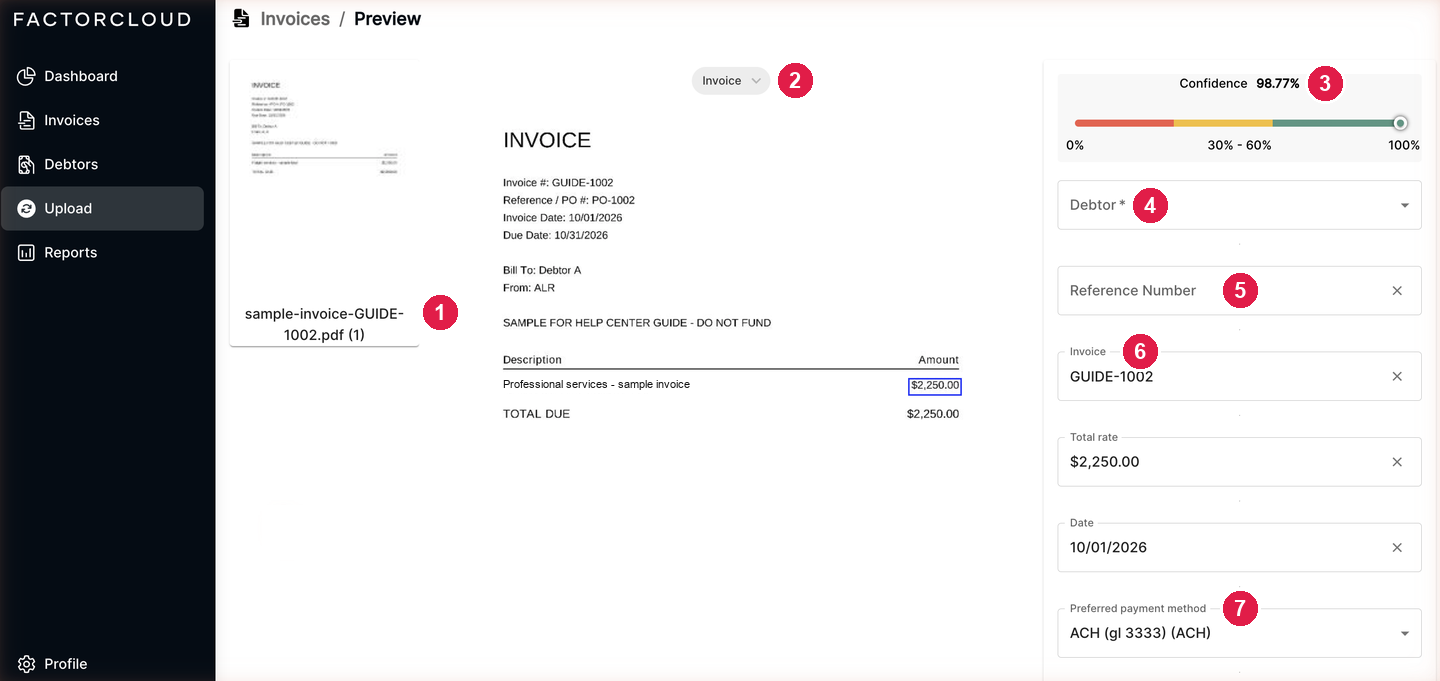Click the 'Due Date: 10/31/2026' text

pos(555,236)
